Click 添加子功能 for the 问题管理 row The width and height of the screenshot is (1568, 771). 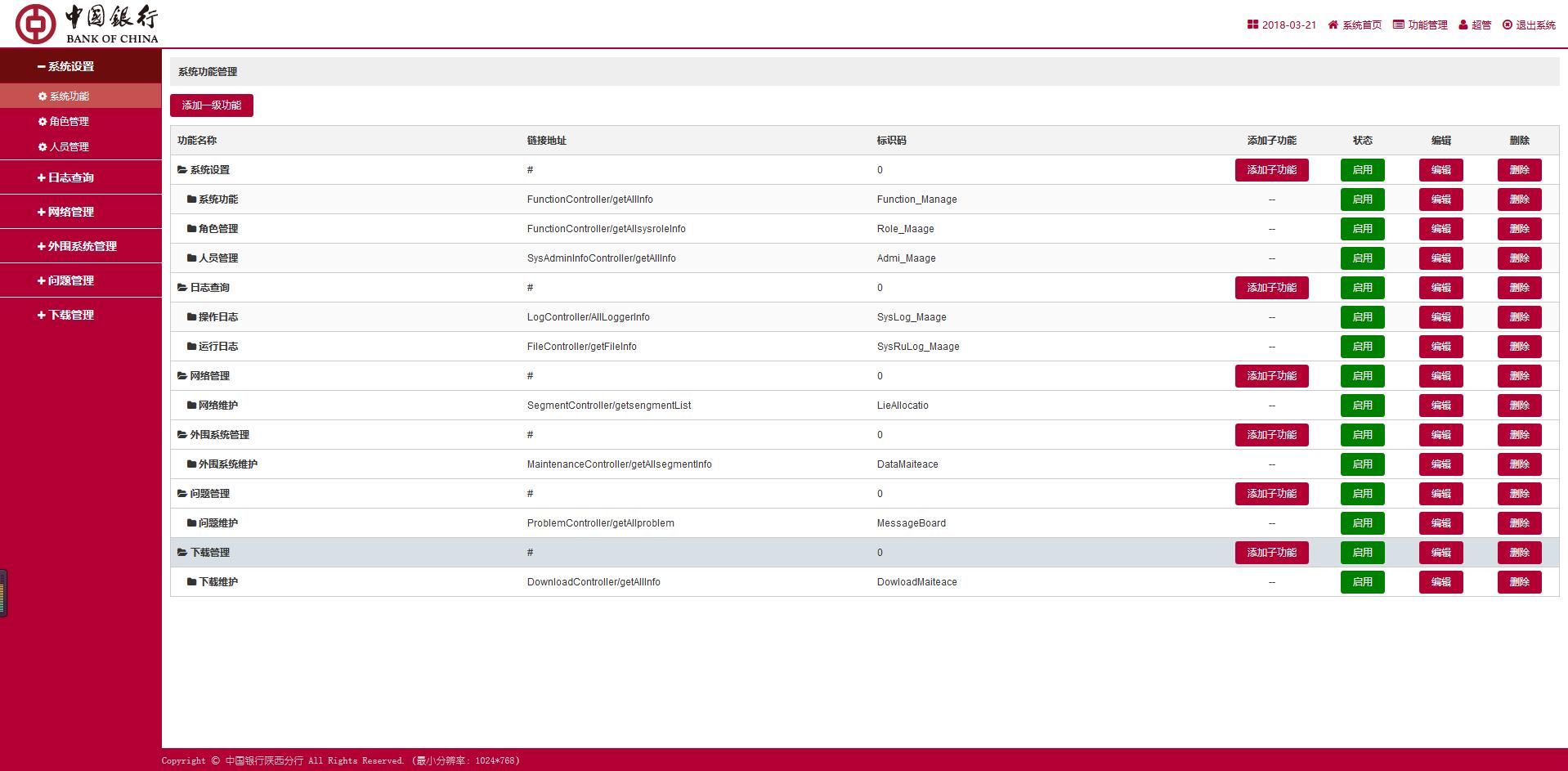coord(1271,494)
